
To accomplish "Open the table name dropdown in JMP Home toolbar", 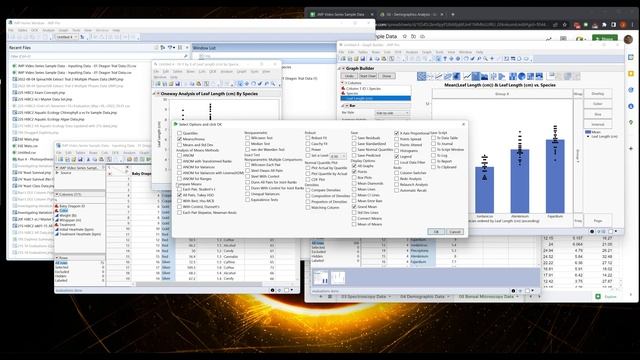I will (x=66, y=37).
